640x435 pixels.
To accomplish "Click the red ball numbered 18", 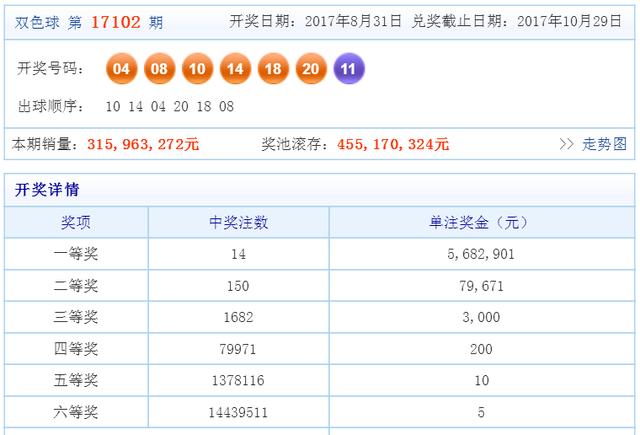I will pyautogui.click(x=272, y=69).
